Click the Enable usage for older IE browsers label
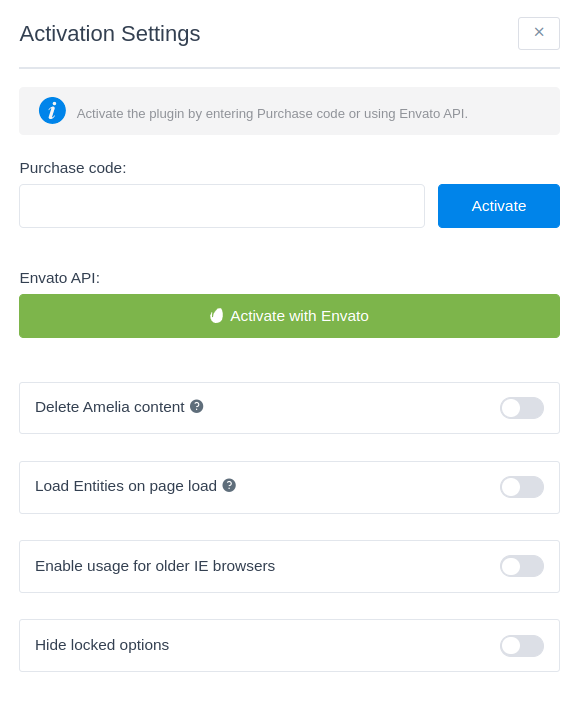578x719 pixels. point(155,566)
